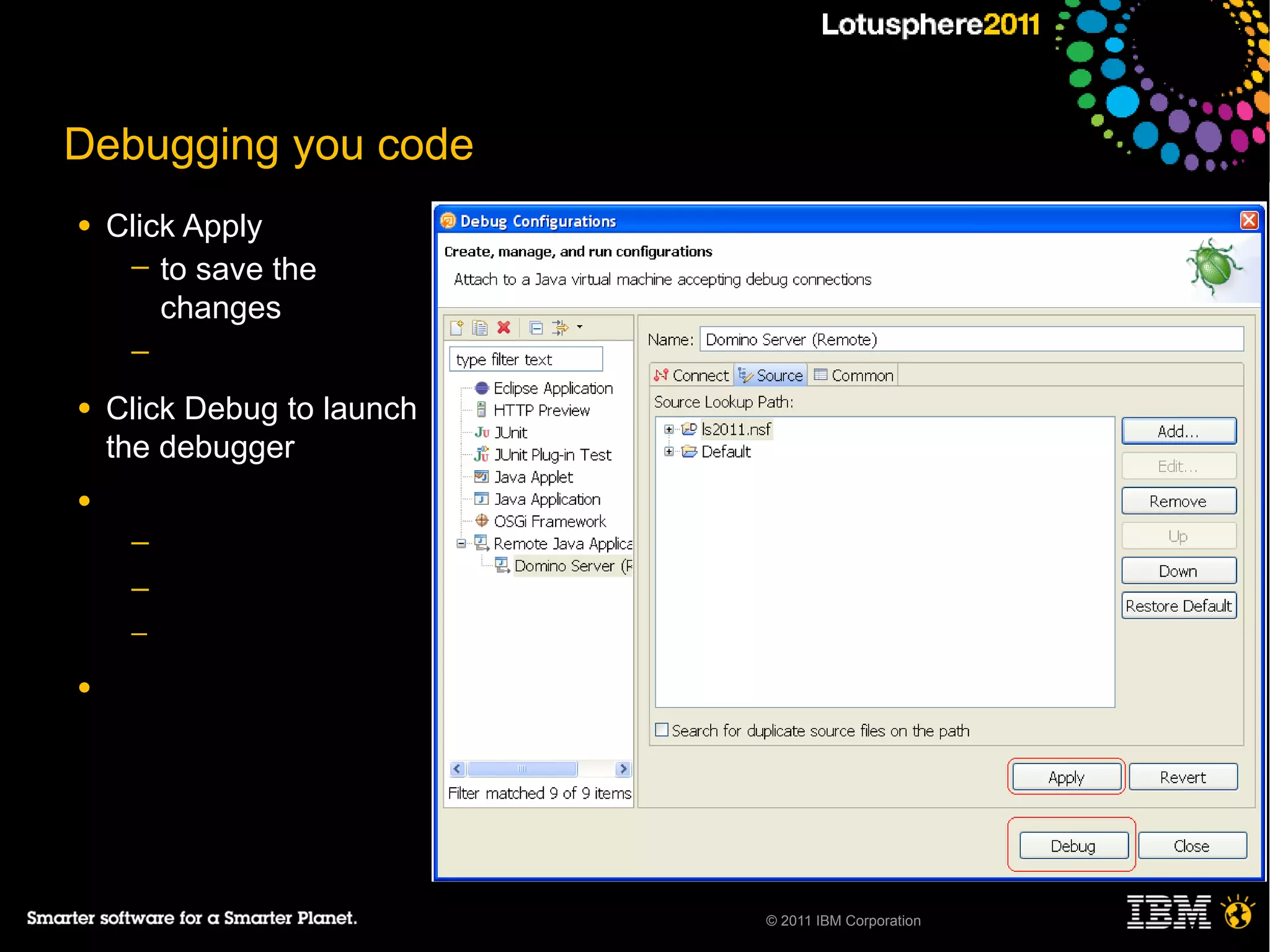Switch to the Connect tab
The image size is (1270, 952).
[691, 375]
